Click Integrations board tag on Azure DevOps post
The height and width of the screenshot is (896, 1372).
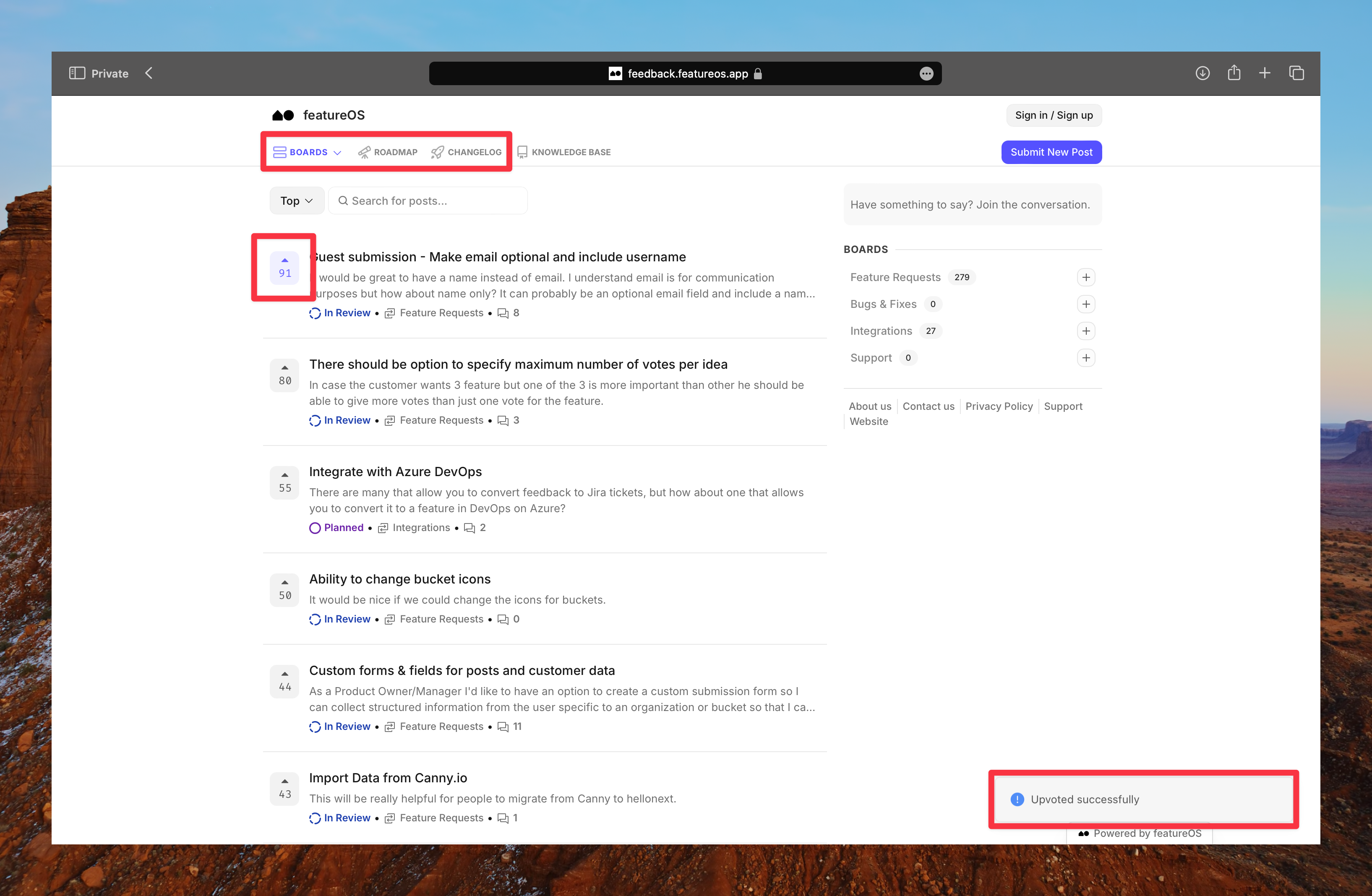(x=414, y=528)
